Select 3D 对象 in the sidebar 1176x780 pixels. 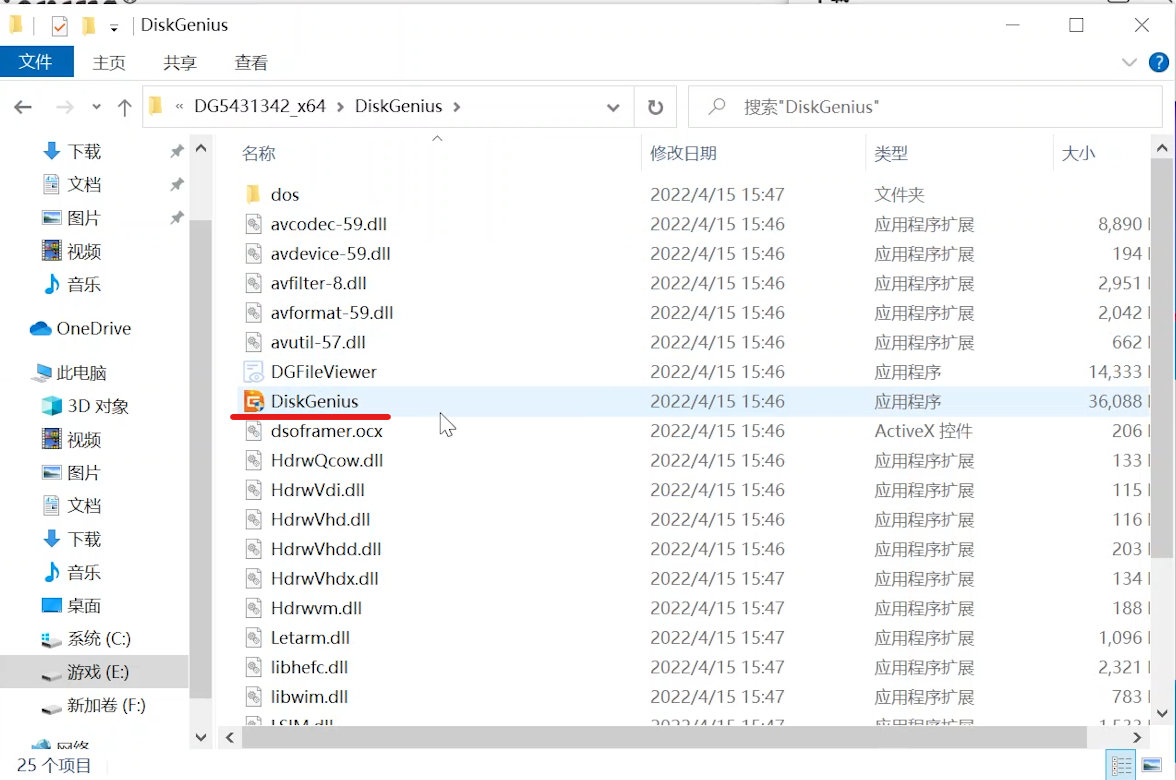click(x=85, y=406)
